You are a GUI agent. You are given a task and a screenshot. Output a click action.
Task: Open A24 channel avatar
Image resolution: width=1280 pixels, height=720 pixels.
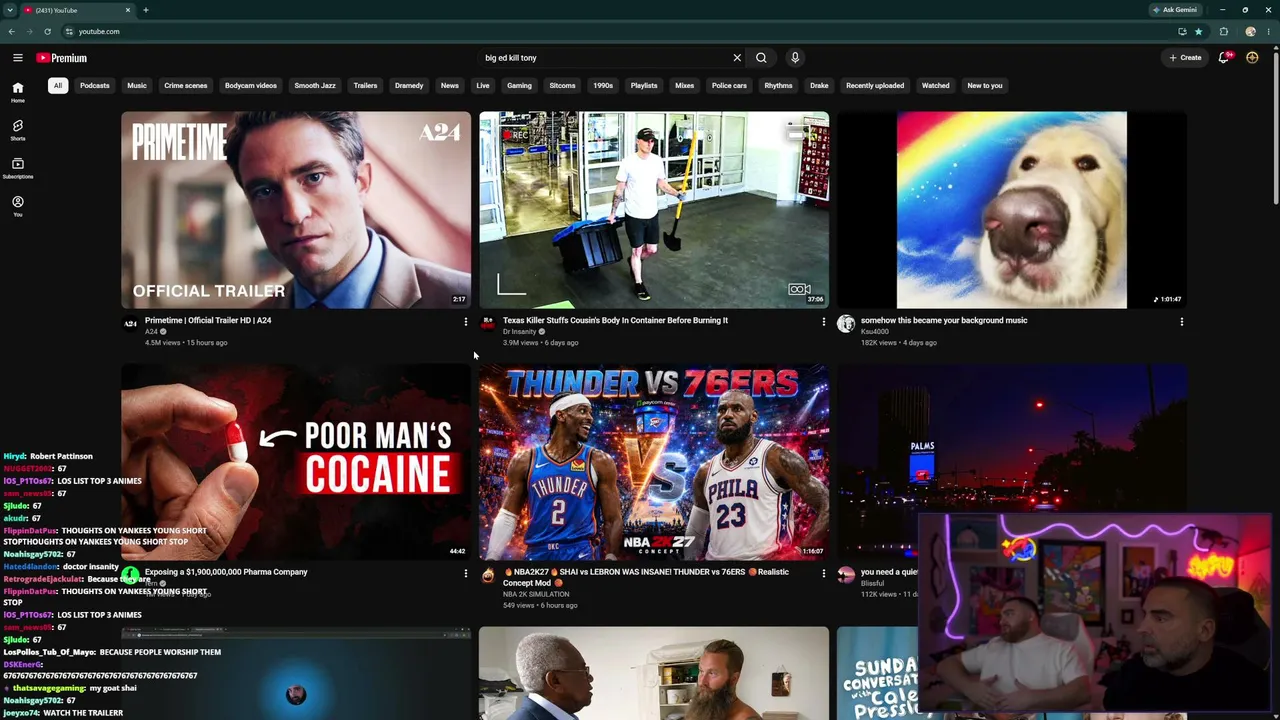click(130, 324)
